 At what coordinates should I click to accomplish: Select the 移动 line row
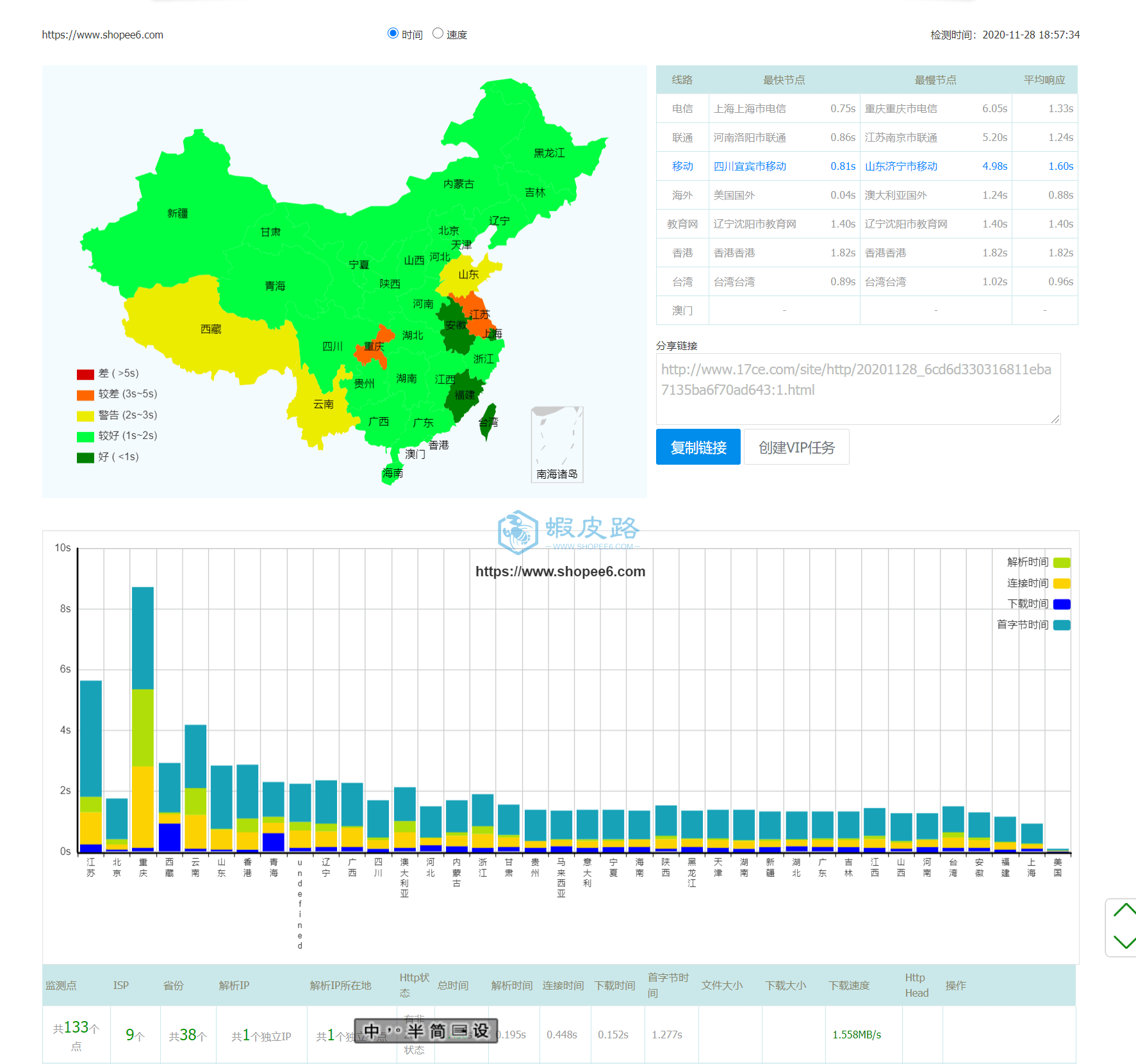point(867,166)
